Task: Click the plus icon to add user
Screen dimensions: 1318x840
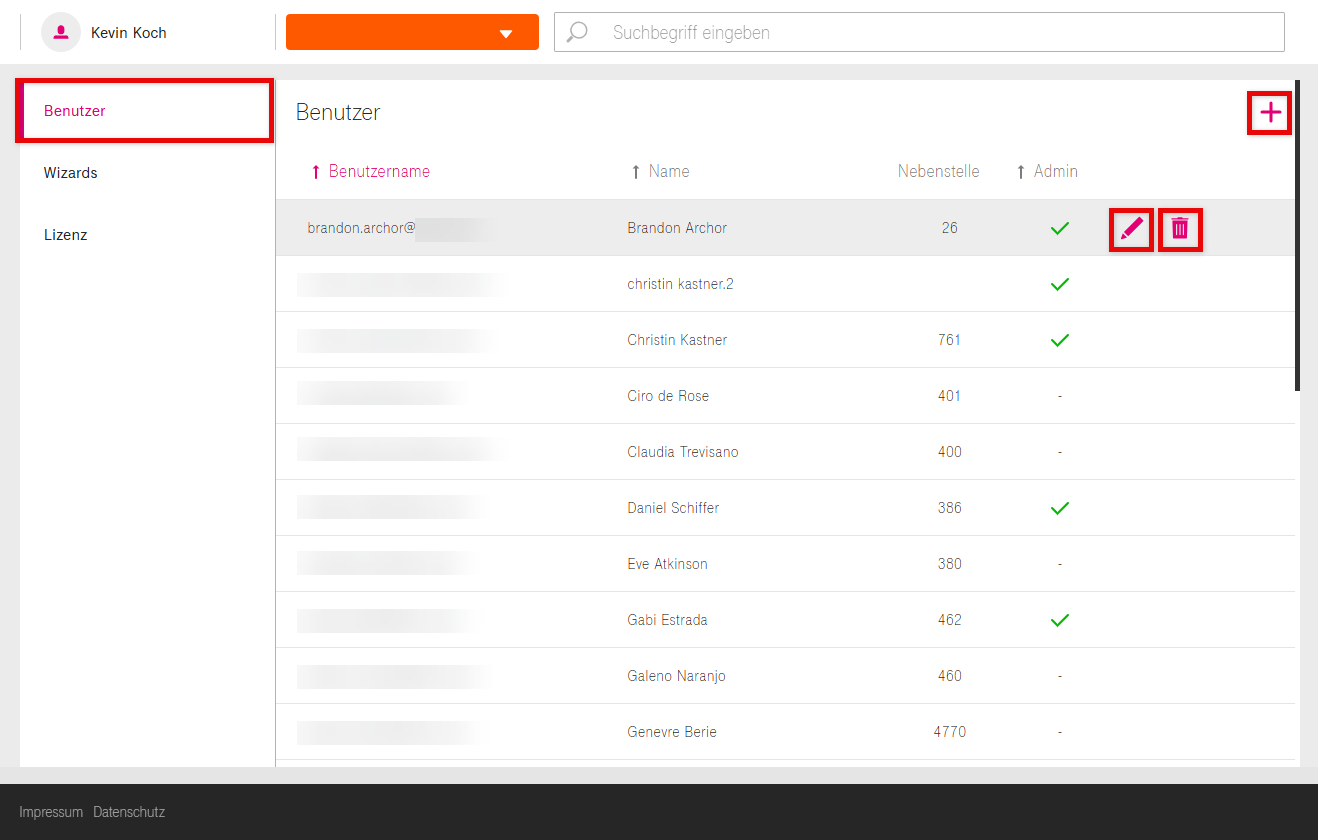Action: point(1270,113)
